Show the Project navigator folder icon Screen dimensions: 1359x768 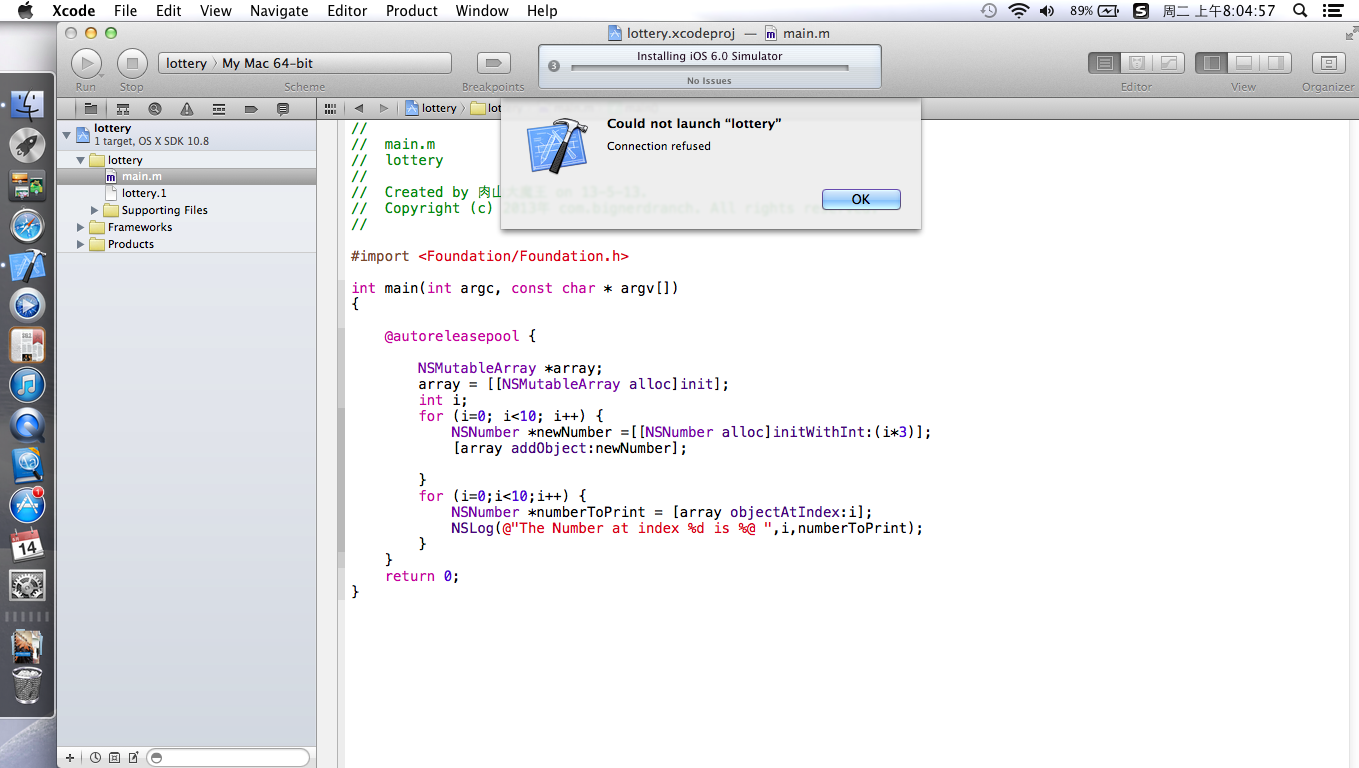pos(90,109)
